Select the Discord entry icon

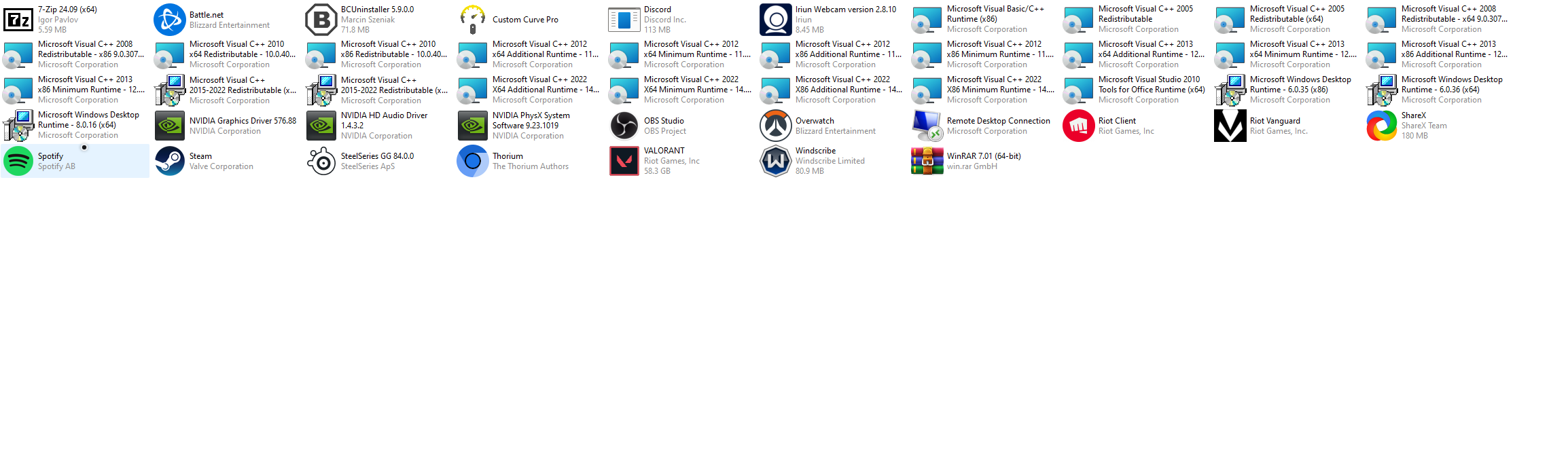[x=624, y=20]
